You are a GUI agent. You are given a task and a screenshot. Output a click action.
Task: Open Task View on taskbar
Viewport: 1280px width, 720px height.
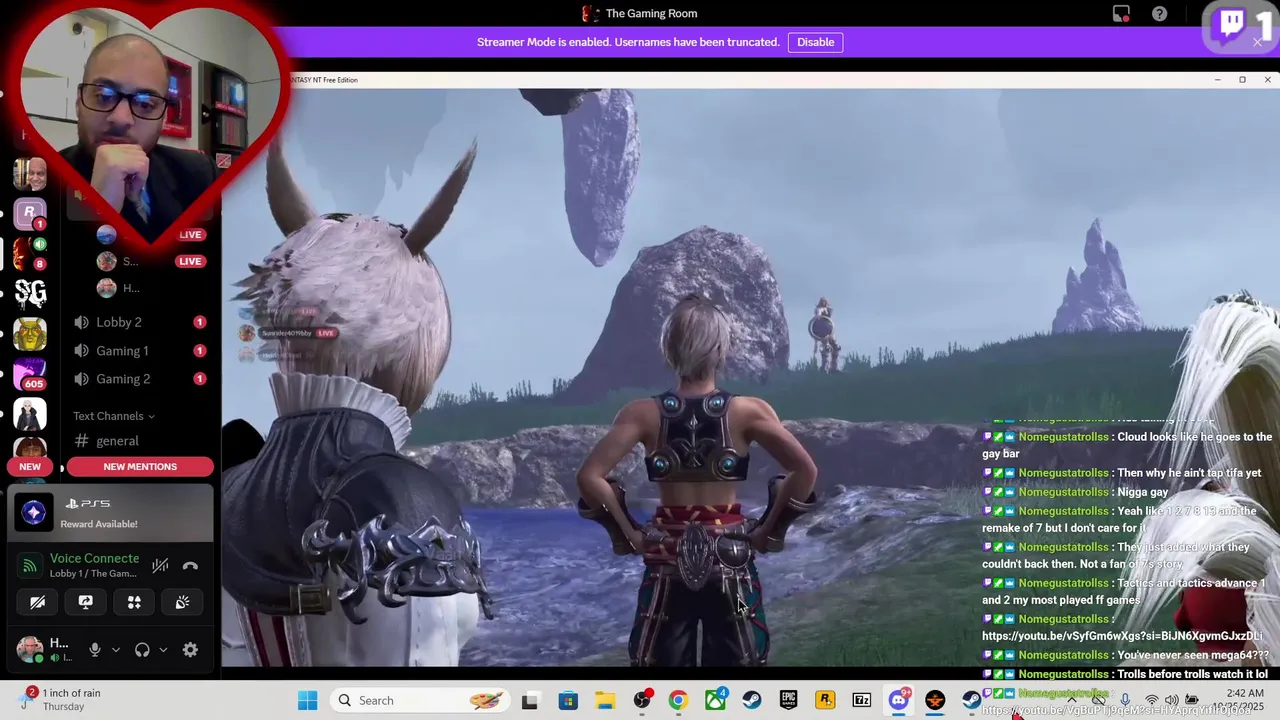click(x=530, y=700)
